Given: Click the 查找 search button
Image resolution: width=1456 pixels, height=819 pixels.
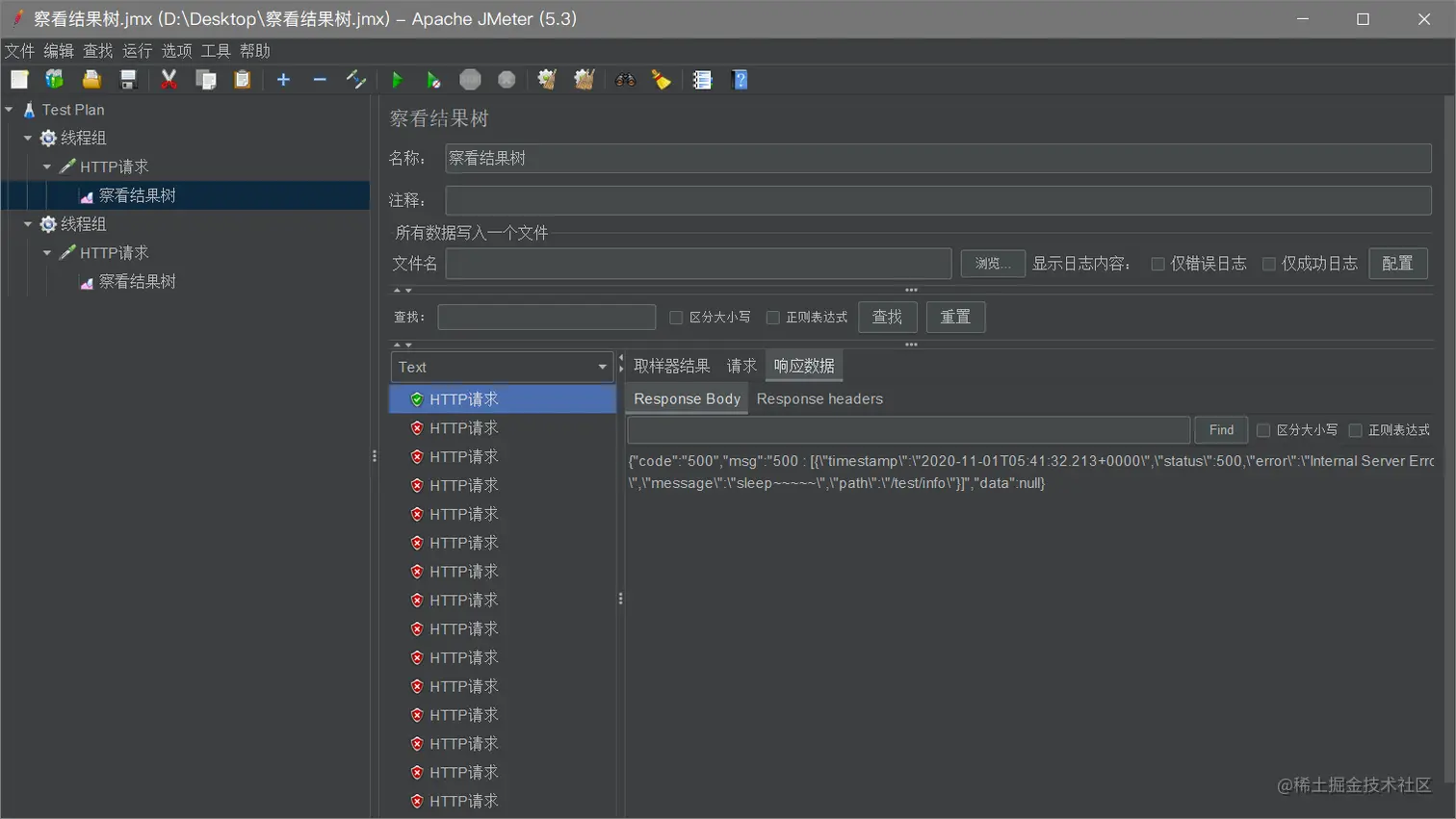Looking at the screenshot, I should pos(887,317).
